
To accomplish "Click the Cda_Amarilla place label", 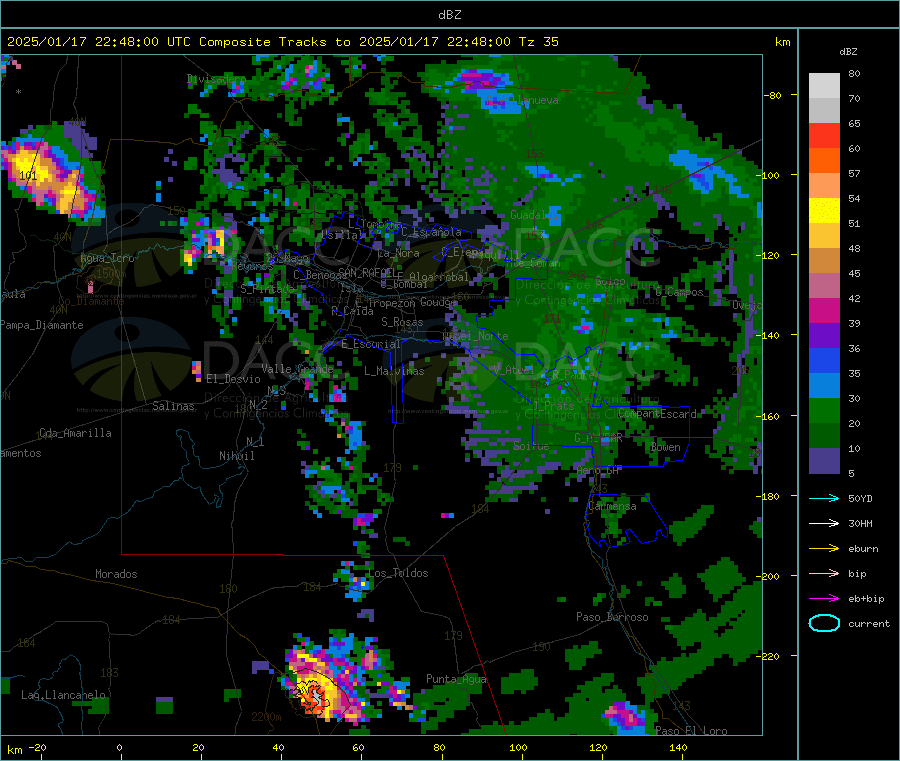I will click(x=75, y=433).
